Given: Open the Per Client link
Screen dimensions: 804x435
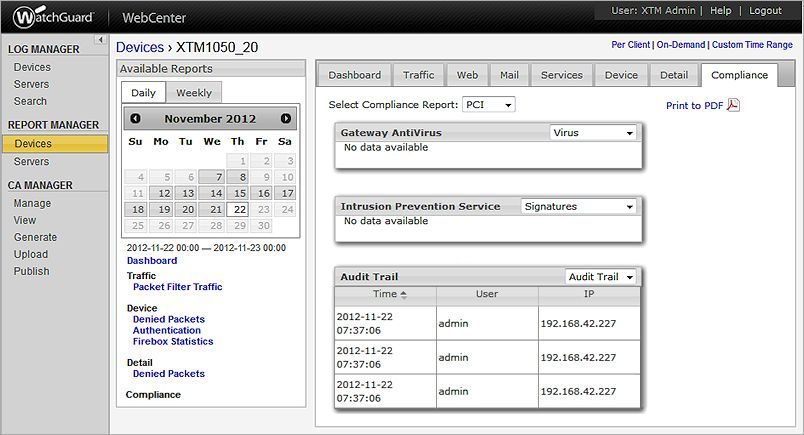Looking at the screenshot, I should [x=630, y=45].
